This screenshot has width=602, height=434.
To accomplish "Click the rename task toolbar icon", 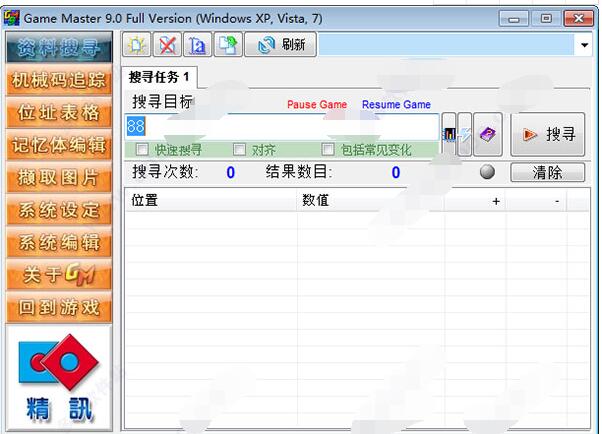I will 197,45.
